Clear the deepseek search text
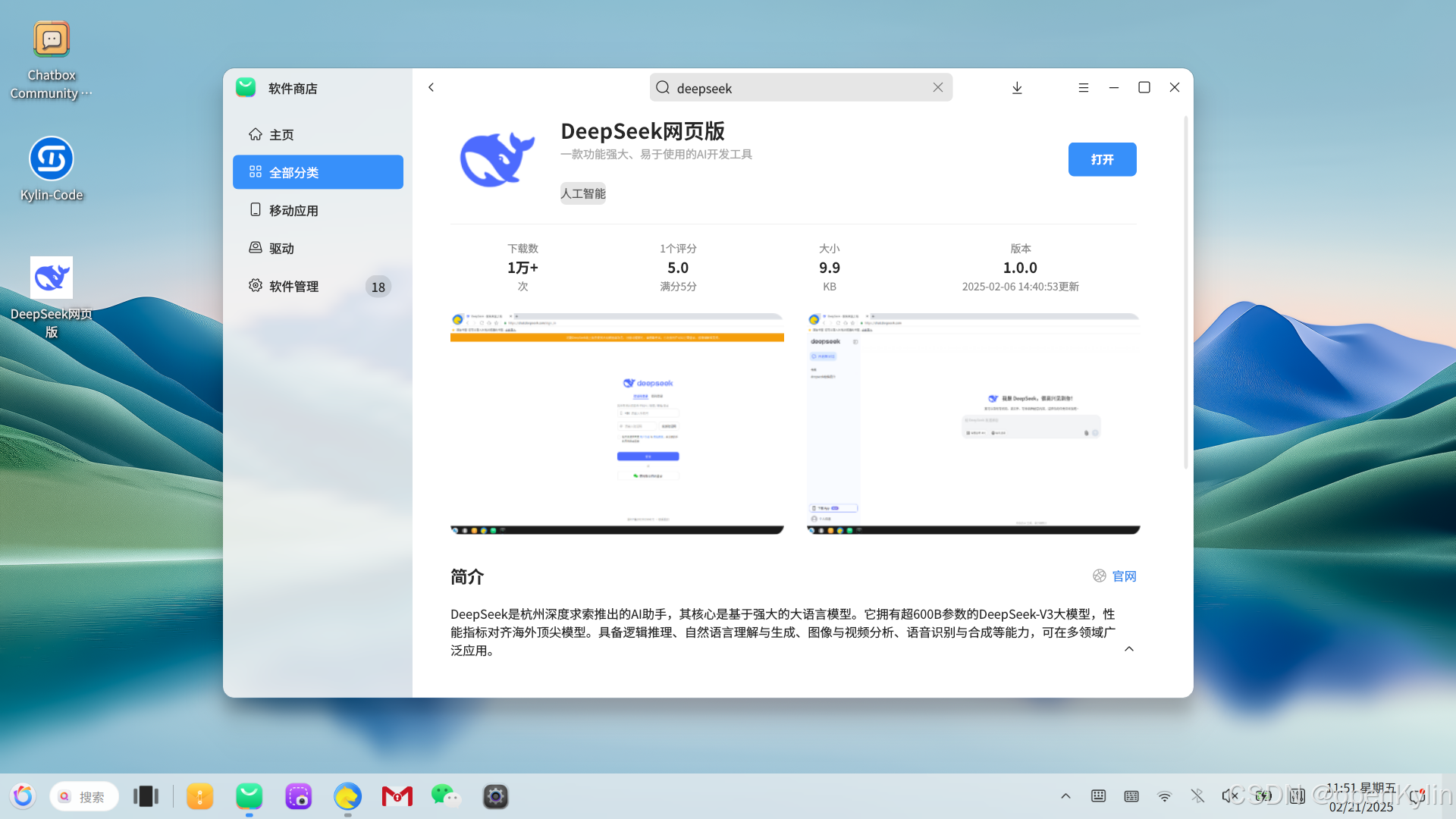Viewport: 1456px width, 819px height. coord(938,87)
